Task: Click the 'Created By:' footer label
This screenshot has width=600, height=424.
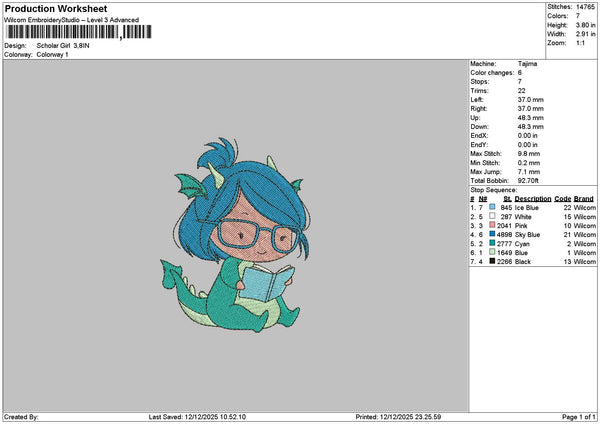Action: 21,417
